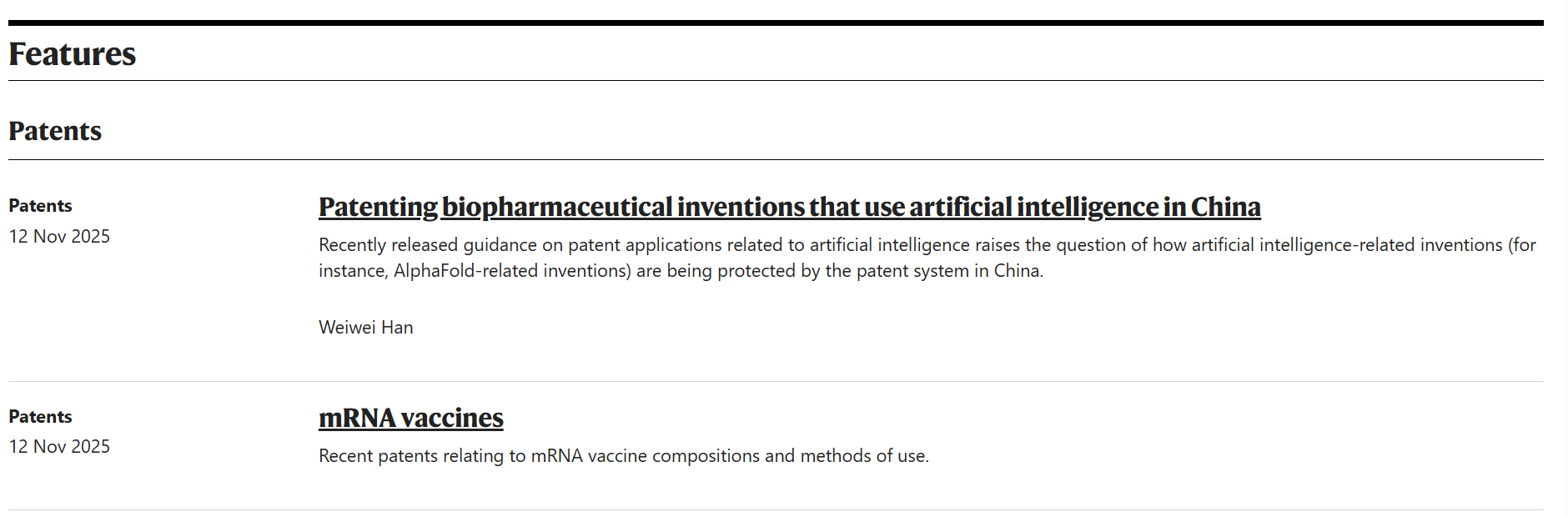Click the large Patents section heading
The image size is (1568, 517).
tap(55, 131)
